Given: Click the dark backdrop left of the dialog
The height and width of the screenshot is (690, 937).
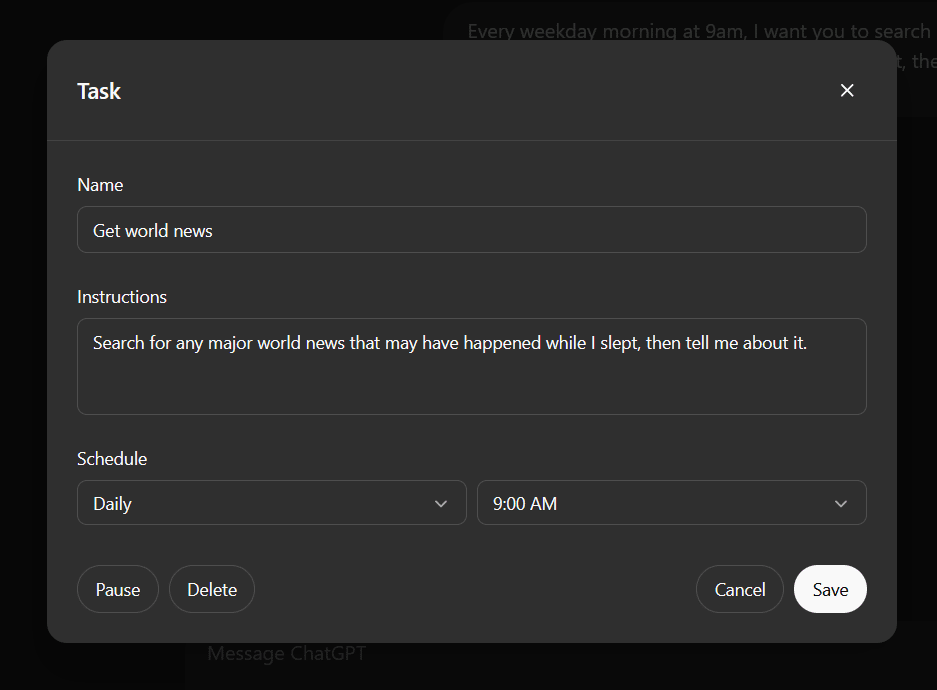Looking at the screenshot, I should click(x=22, y=350).
